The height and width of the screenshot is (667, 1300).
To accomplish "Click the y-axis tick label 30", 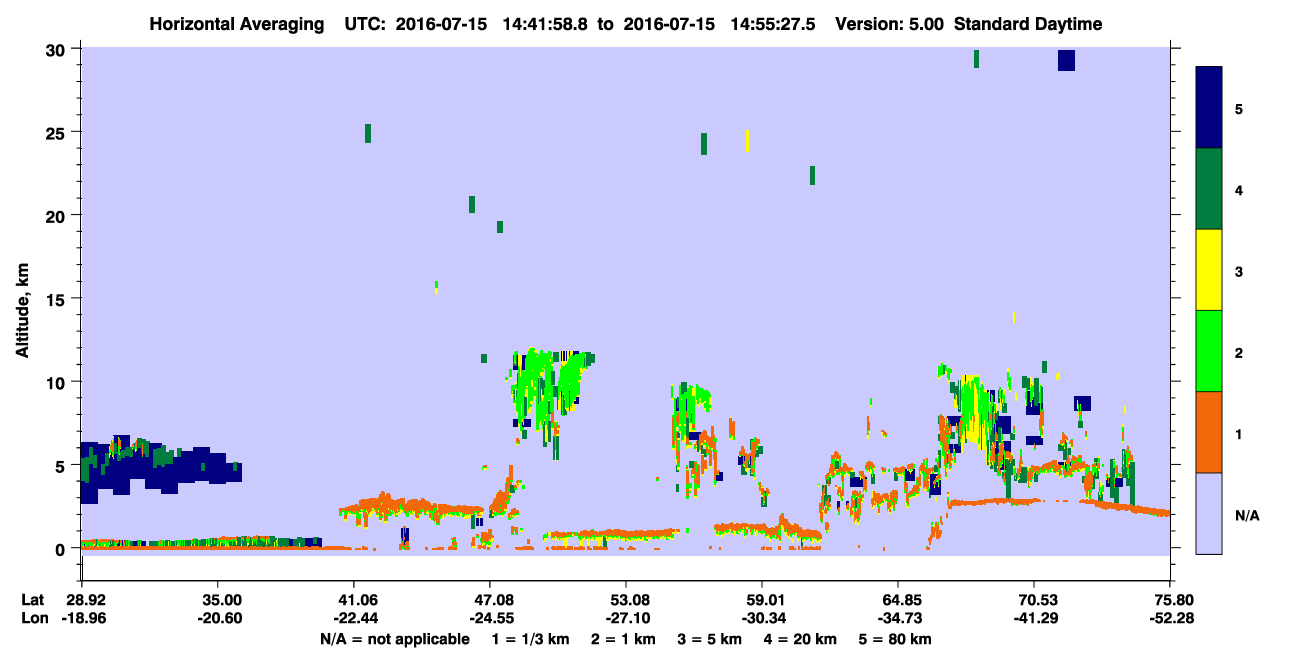I will point(58,49).
